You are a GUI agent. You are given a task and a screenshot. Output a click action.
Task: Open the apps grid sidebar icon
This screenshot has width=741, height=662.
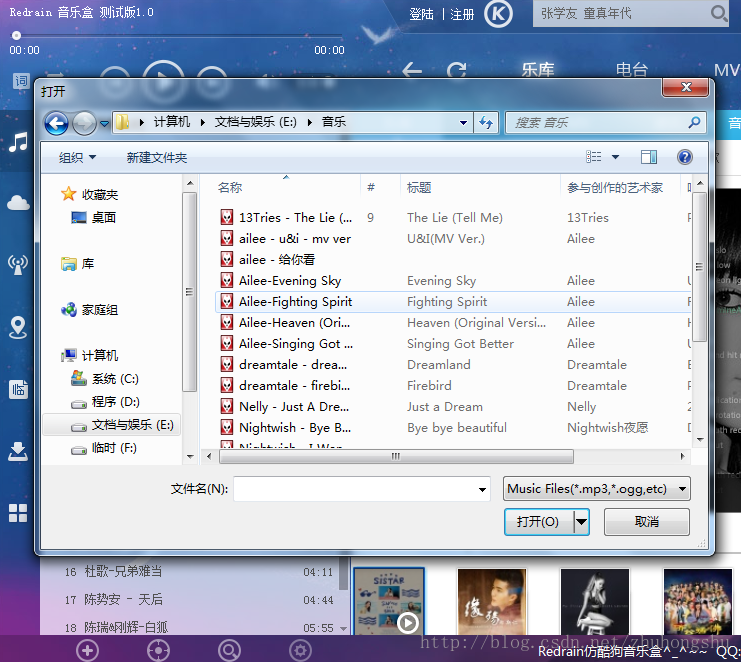tap(18, 513)
